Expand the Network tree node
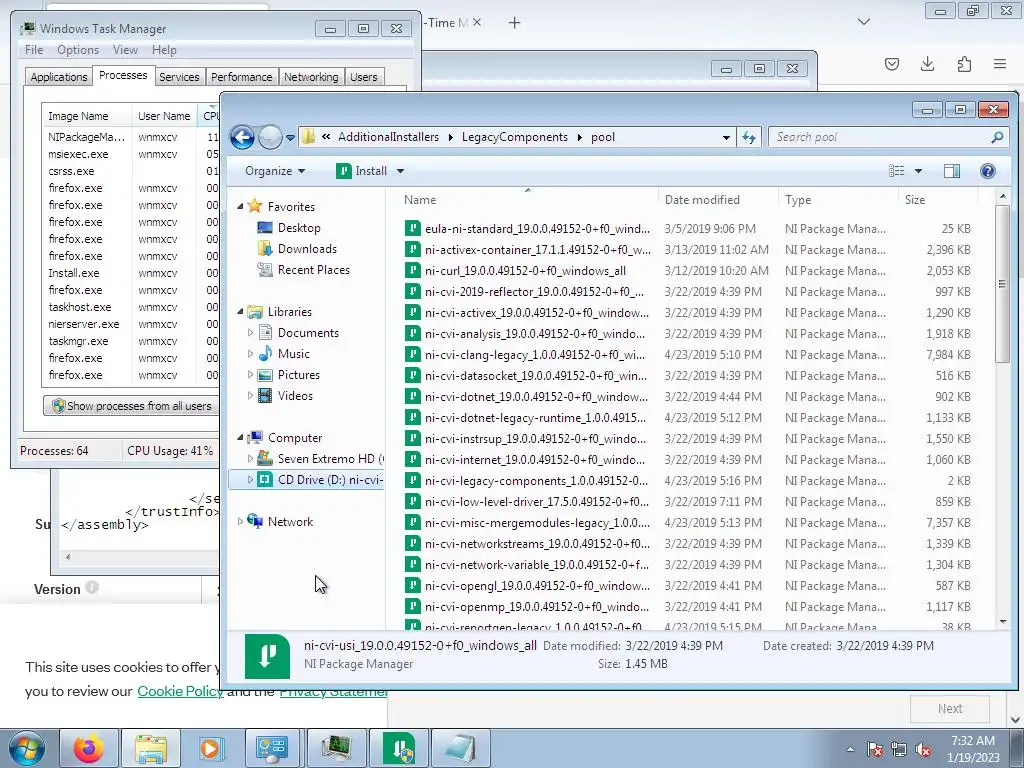Image resolution: width=1024 pixels, height=768 pixels. [x=240, y=521]
